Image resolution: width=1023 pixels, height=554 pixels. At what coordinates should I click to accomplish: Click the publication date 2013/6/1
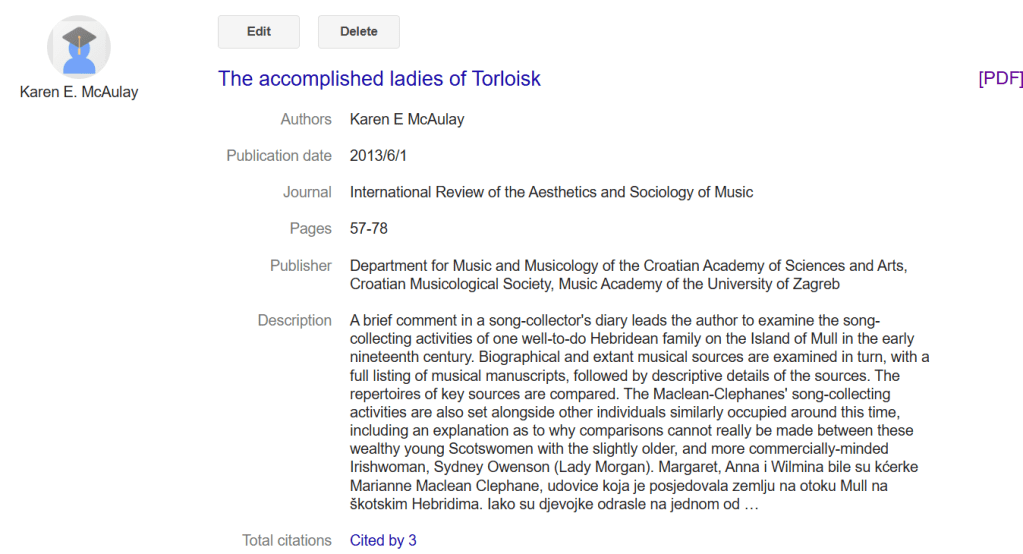[379, 156]
